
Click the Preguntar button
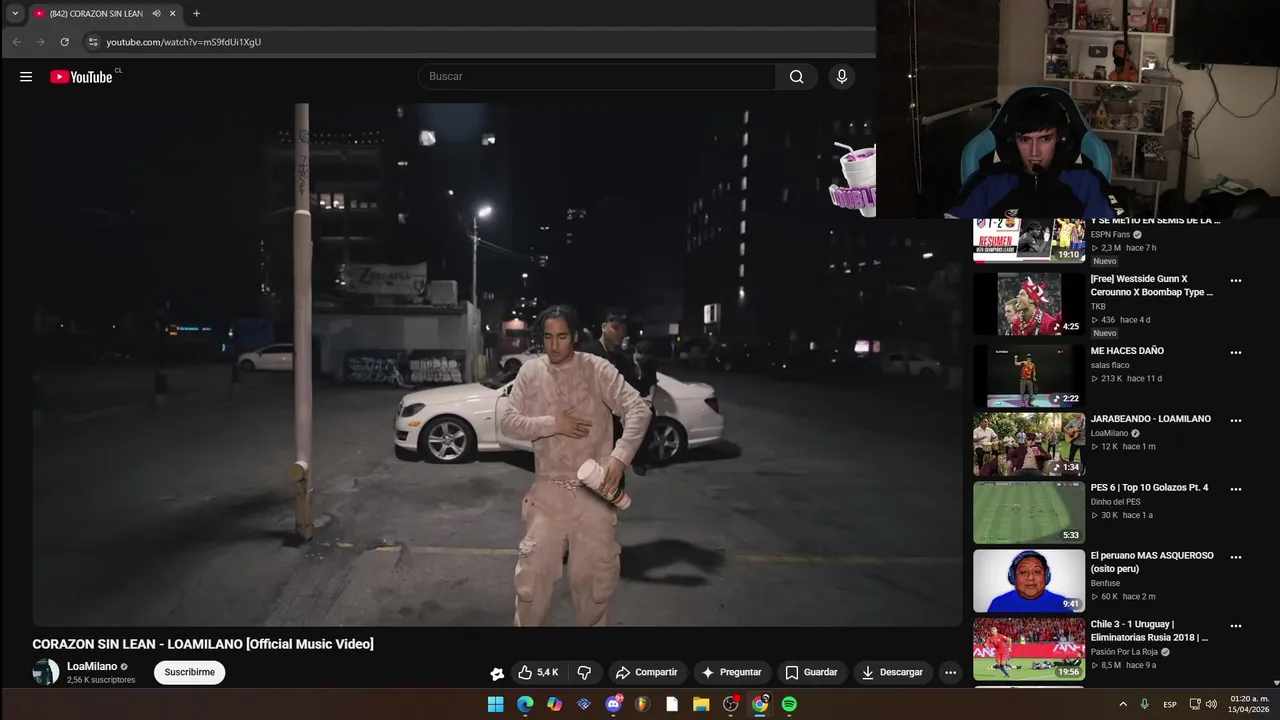[x=732, y=672]
